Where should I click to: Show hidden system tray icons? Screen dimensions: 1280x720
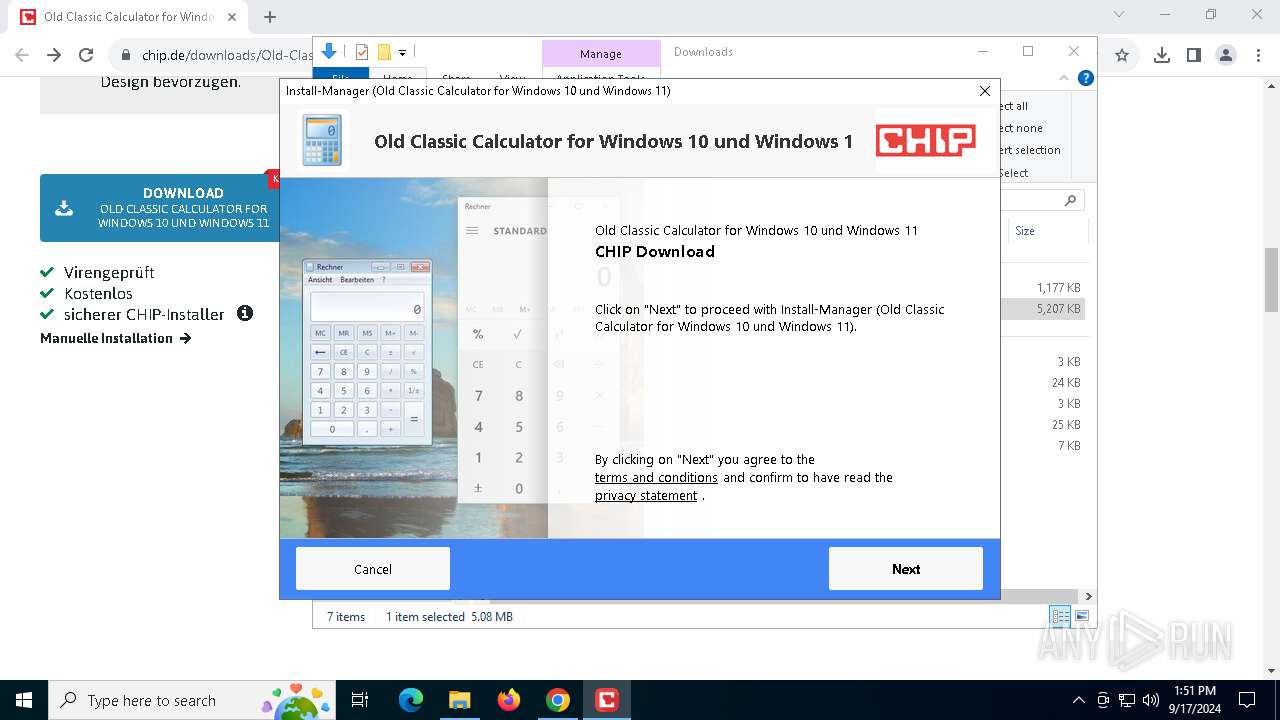tap(1078, 700)
